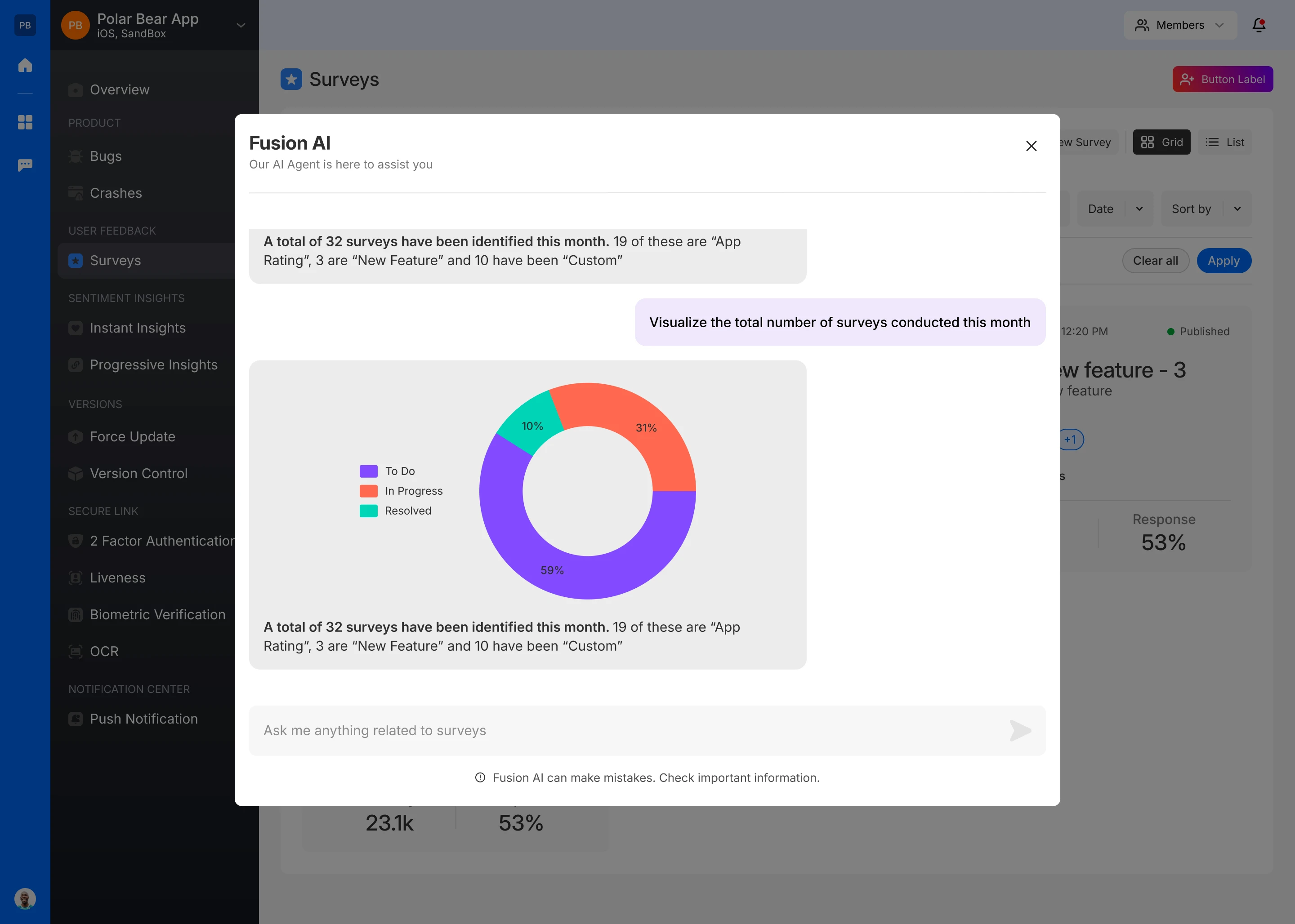Click the PB workspace logo icon
The image size is (1295, 924).
25,25
